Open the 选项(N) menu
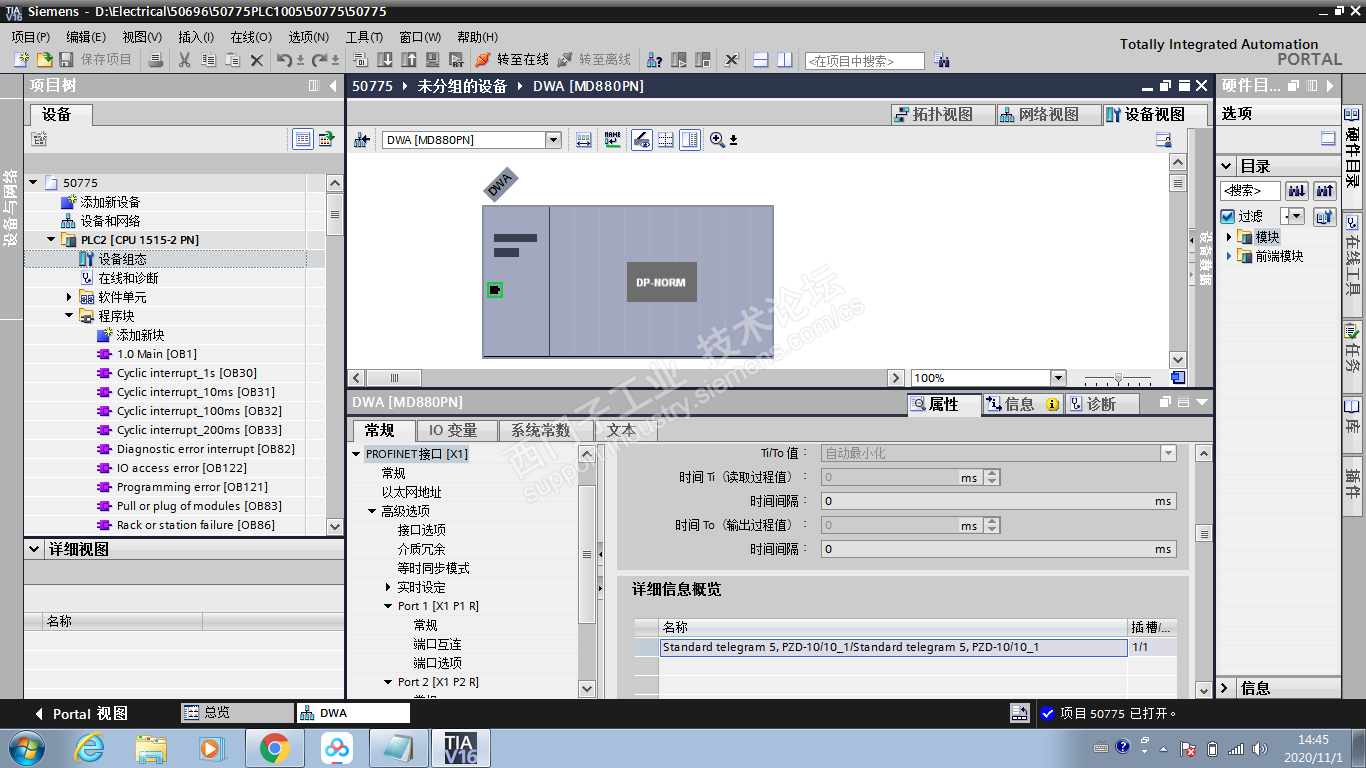The width and height of the screenshot is (1366, 768). [x=309, y=37]
